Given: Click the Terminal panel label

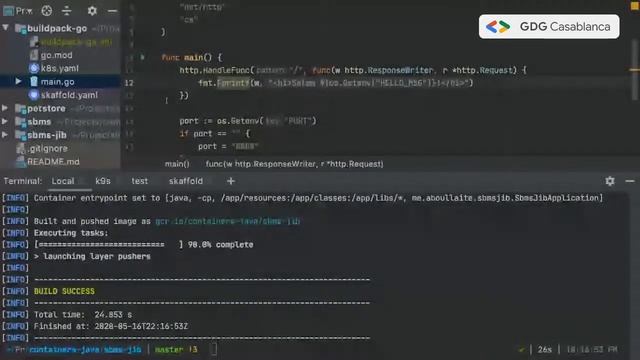Looking at the screenshot, I should click(x=22, y=181).
